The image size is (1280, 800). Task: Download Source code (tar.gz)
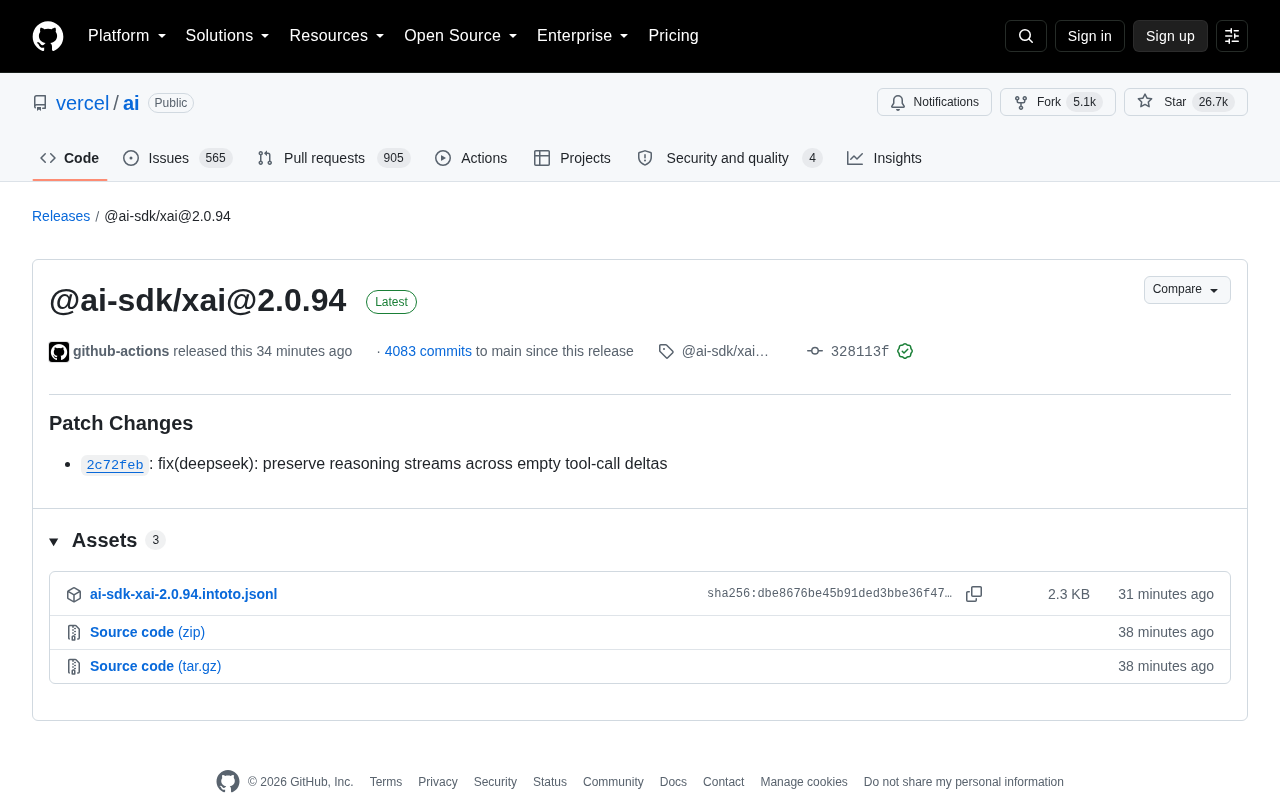click(156, 666)
